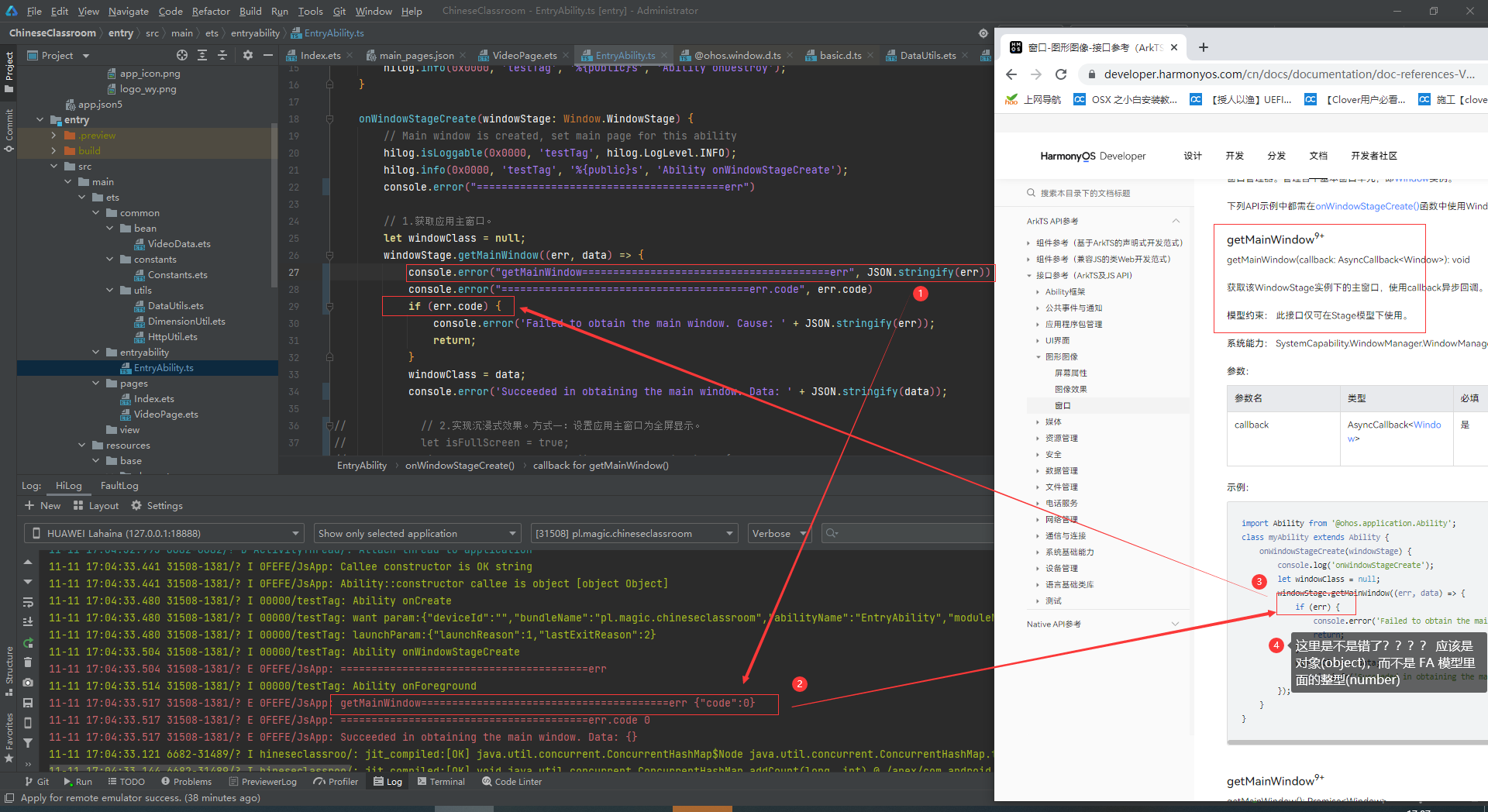1488x812 pixels.
Task: Select DataUtils.ets in project tree
Action: coord(175,305)
